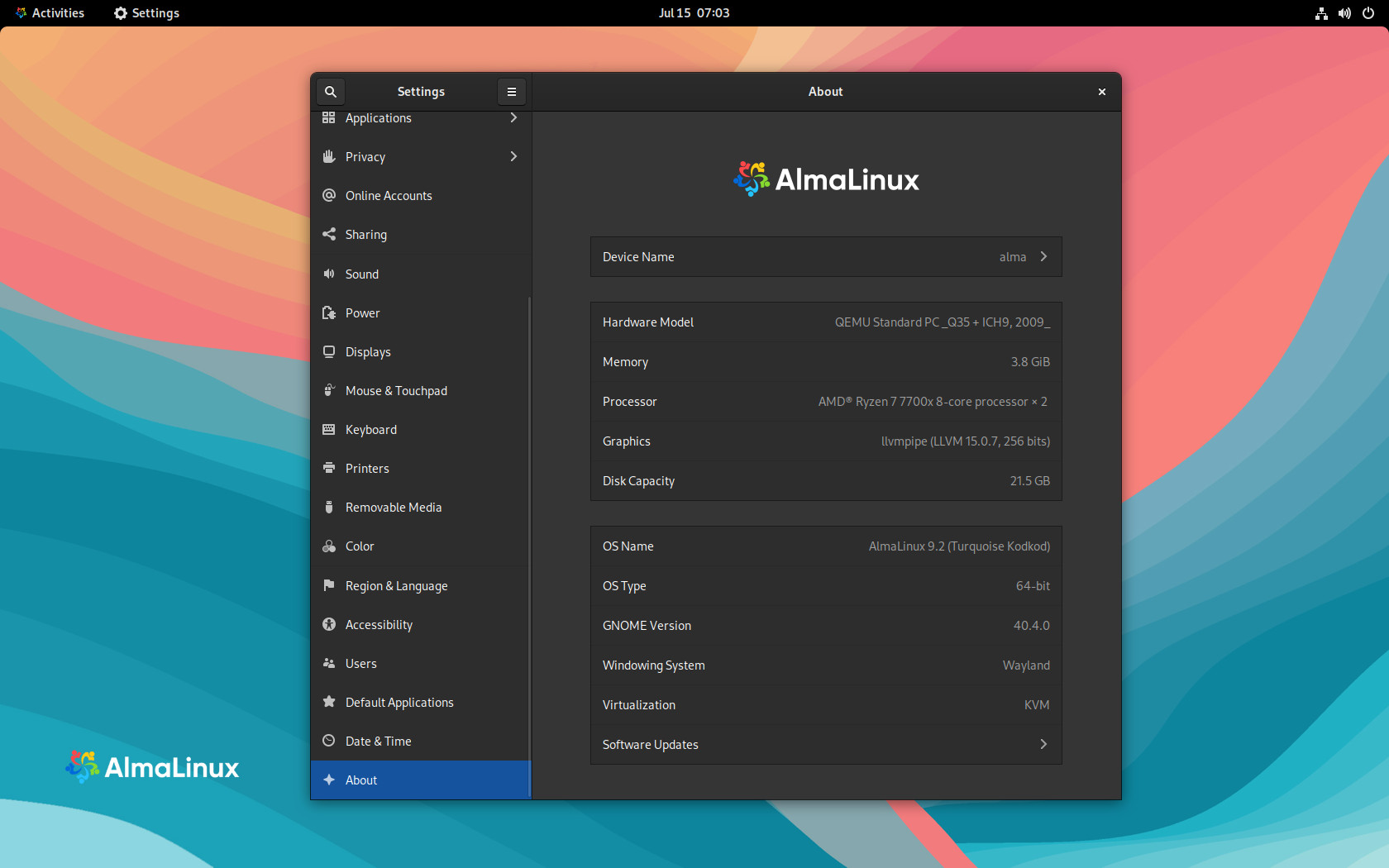The width and height of the screenshot is (1389, 868).
Task: Go to Power settings
Action: pos(421,313)
